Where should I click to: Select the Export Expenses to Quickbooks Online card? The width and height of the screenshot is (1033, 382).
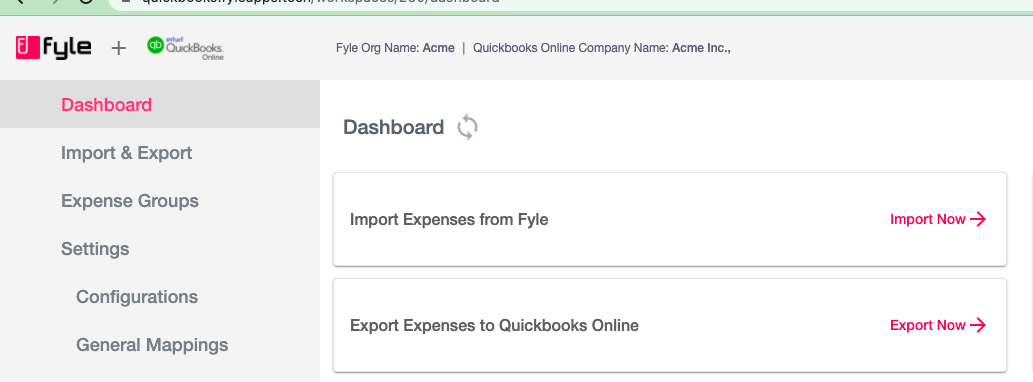point(670,325)
